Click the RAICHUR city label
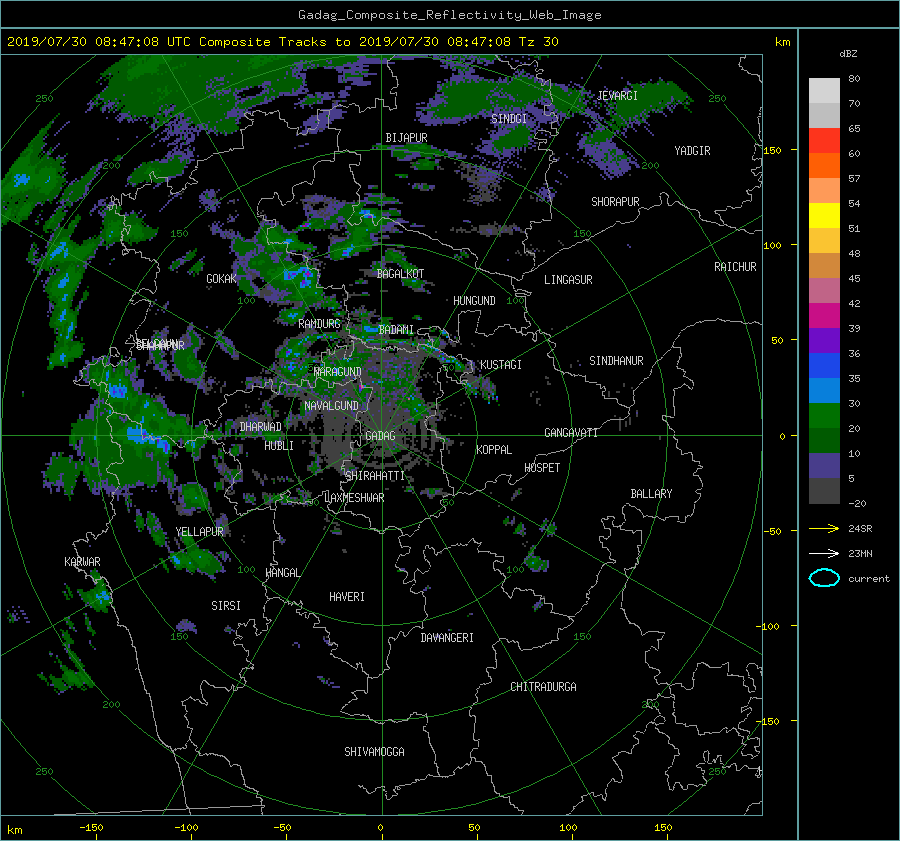The height and width of the screenshot is (841, 900). pos(735,267)
